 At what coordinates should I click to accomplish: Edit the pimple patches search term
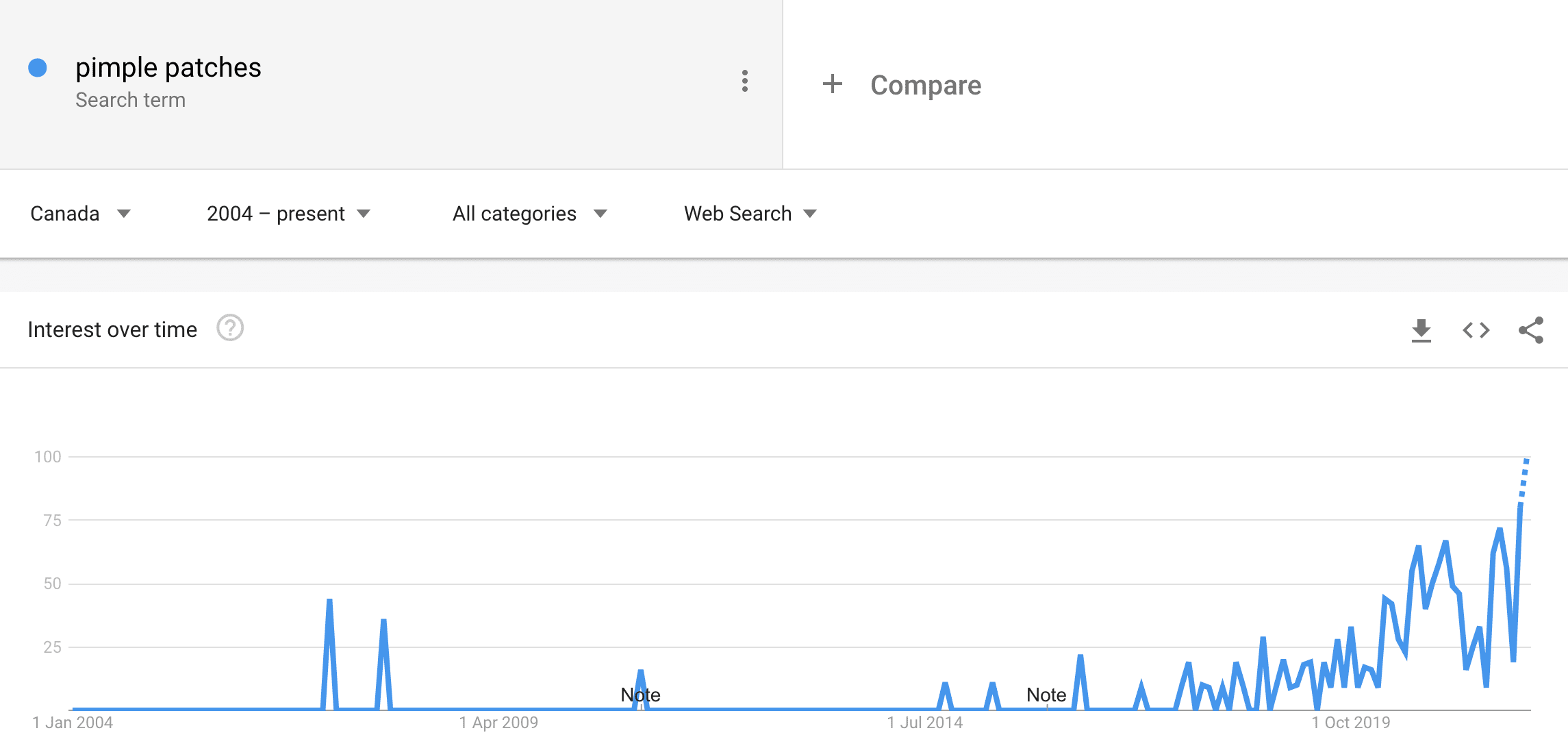168,67
